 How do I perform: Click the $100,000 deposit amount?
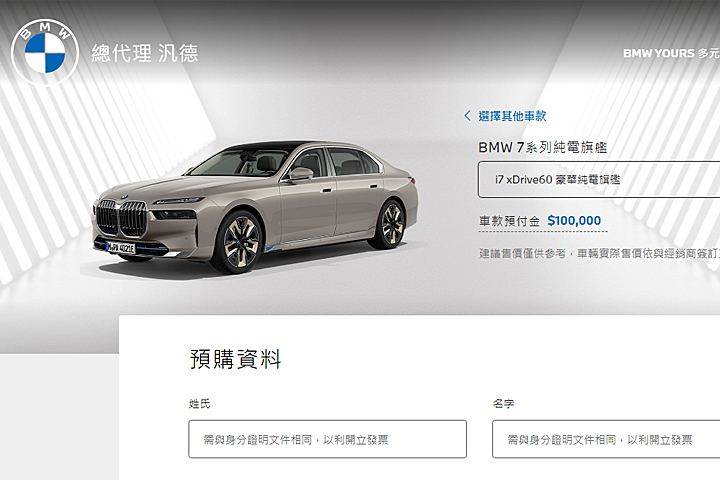click(x=574, y=221)
